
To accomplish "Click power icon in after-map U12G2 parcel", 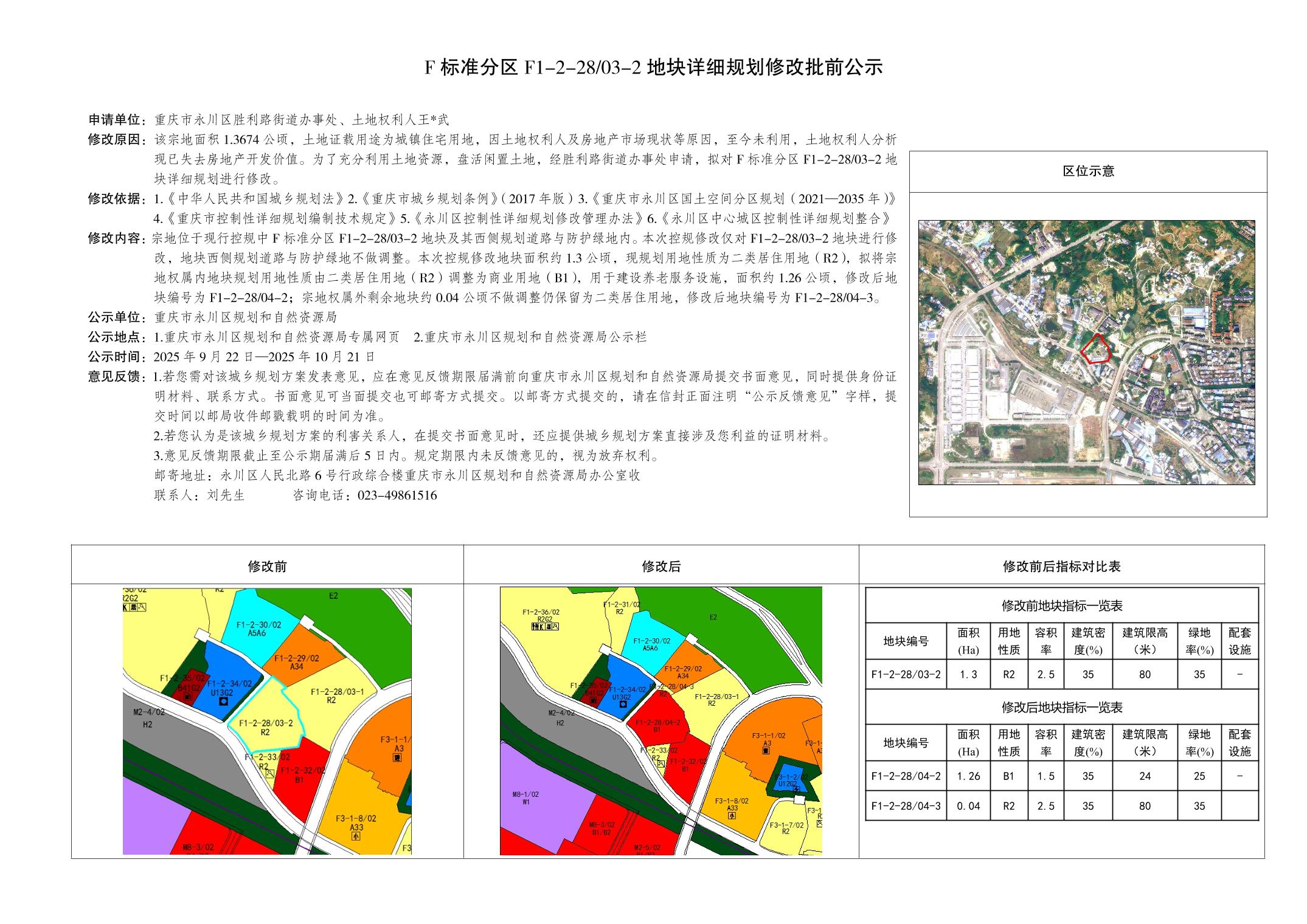I will 796,789.
